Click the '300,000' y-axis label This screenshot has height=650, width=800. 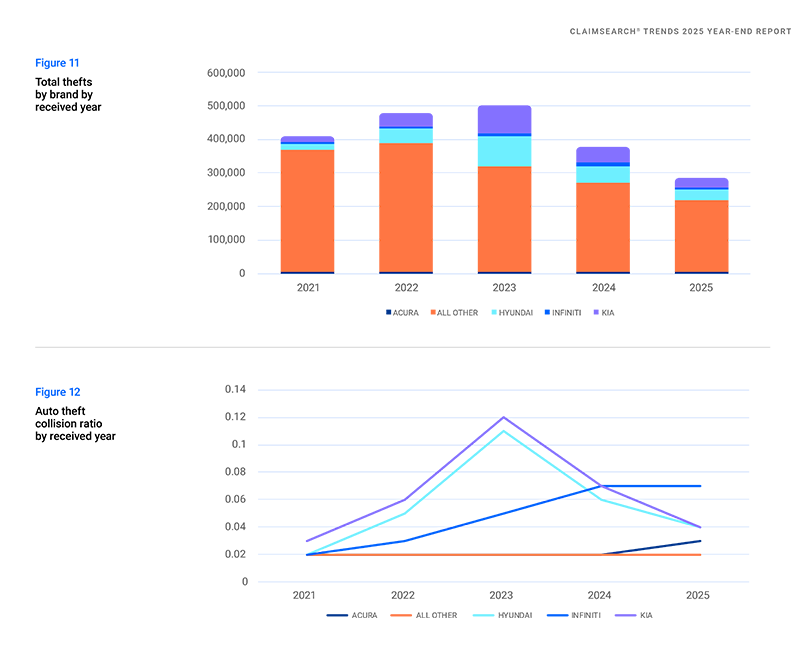pos(226,172)
